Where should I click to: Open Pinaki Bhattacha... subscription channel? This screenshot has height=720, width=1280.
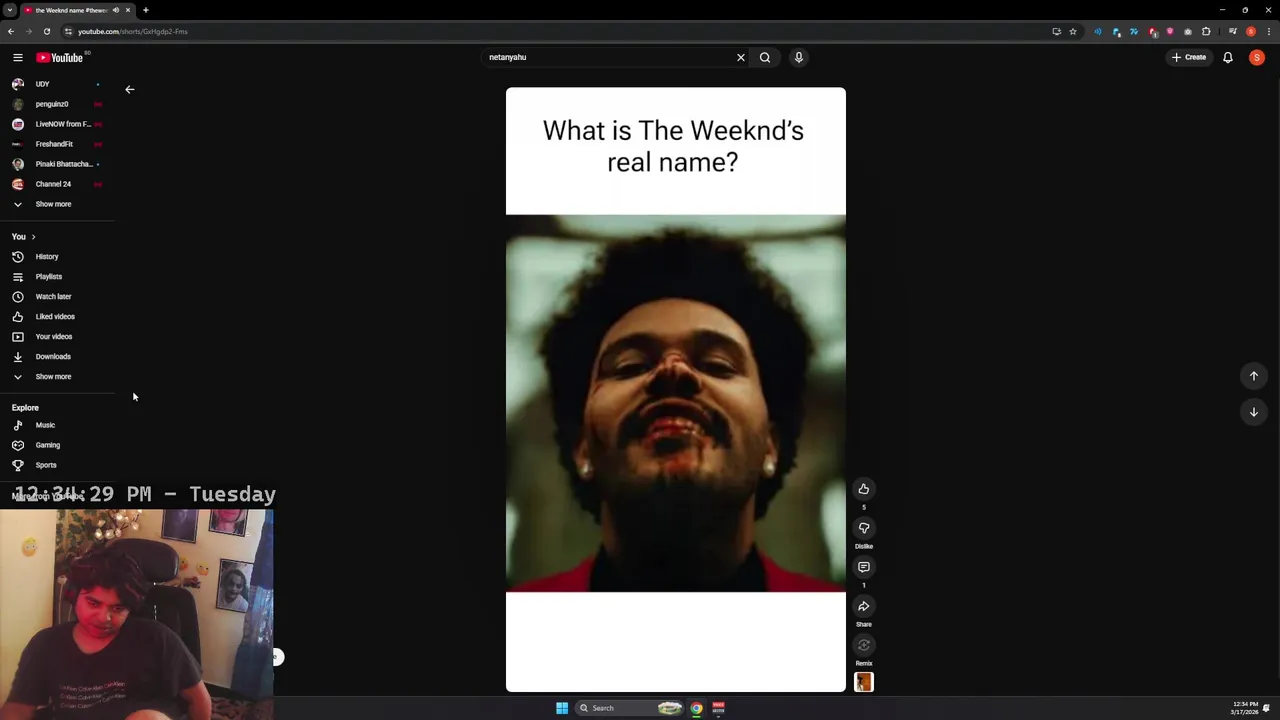56,164
